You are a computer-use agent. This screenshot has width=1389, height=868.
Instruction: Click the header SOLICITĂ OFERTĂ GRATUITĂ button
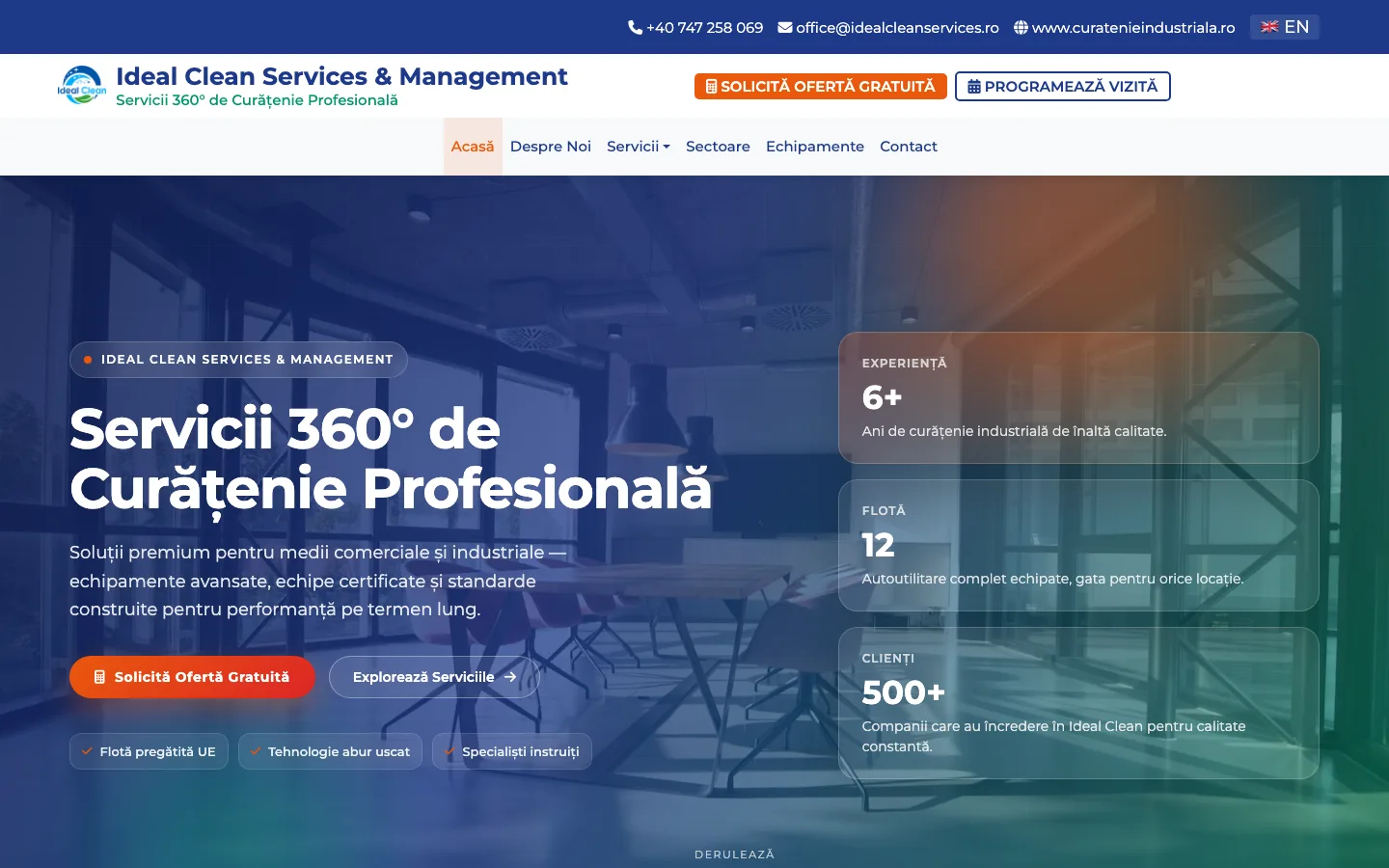coord(821,86)
